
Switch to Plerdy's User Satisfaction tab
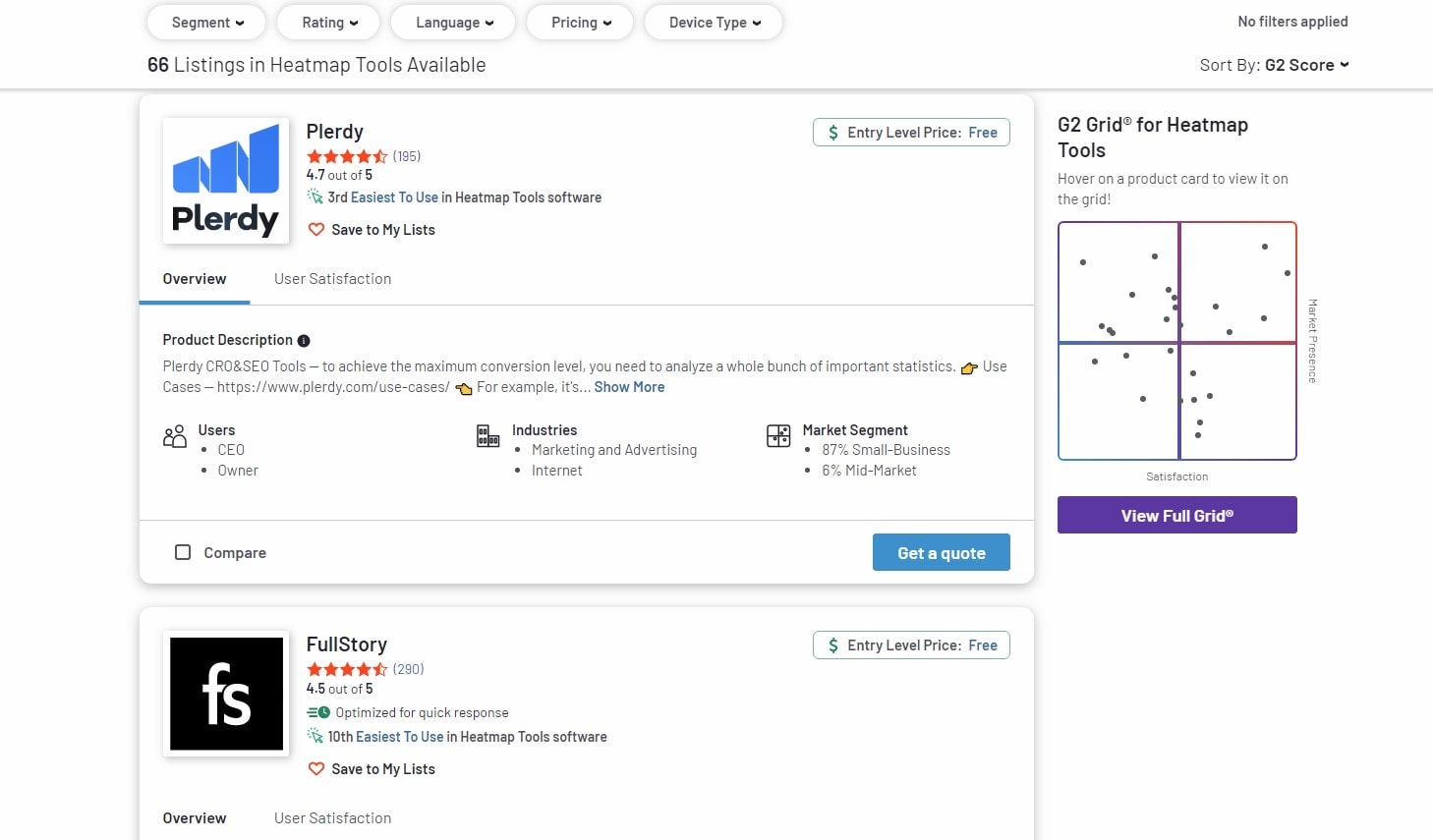pos(332,279)
